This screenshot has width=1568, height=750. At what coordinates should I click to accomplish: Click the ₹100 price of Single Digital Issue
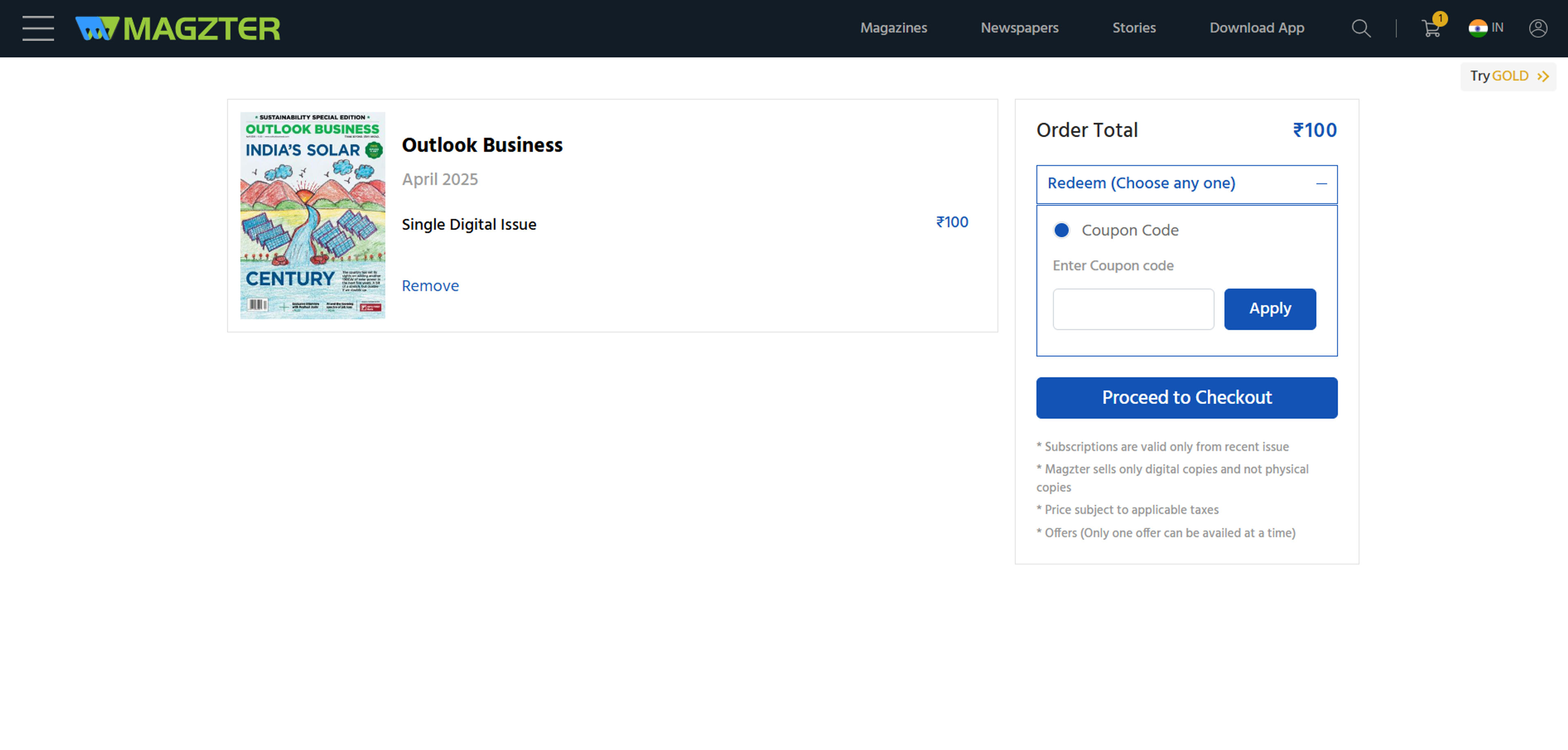coord(951,222)
